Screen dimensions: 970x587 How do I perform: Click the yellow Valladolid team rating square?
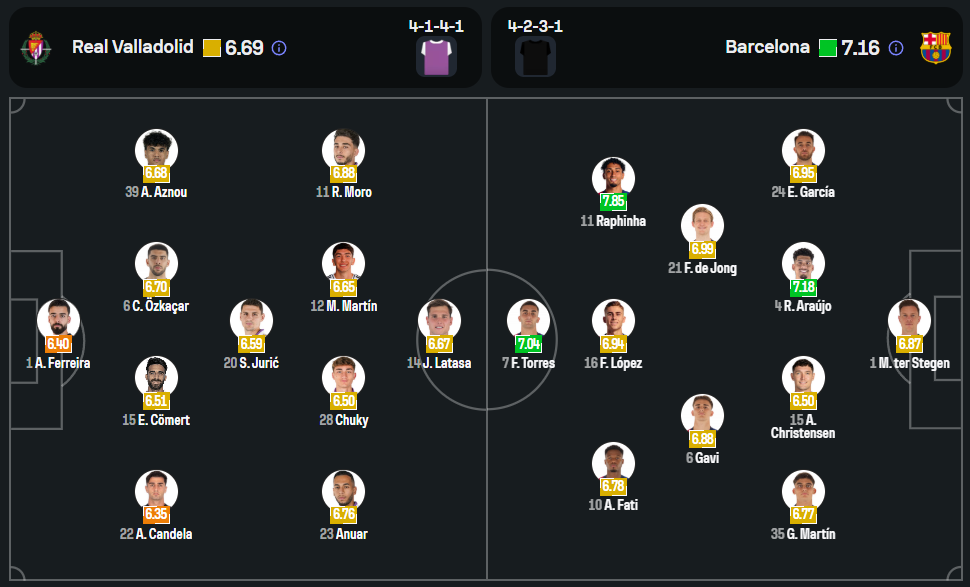click(x=211, y=48)
